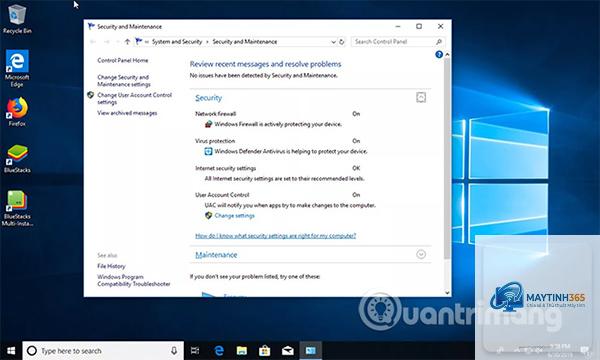600x360 pixels.
Task: Click 'Review recent messages and resolve problems' heading
Action: 265,64
